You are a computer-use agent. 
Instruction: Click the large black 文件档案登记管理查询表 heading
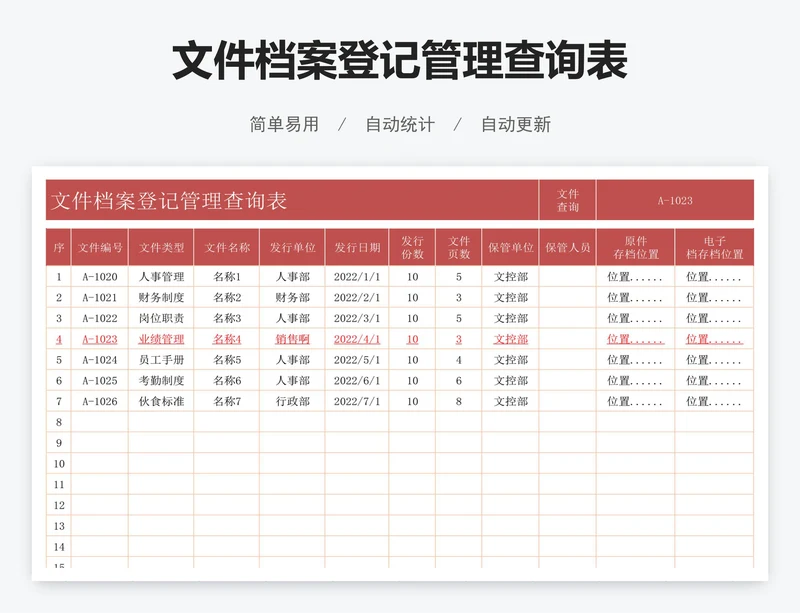(400, 61)
